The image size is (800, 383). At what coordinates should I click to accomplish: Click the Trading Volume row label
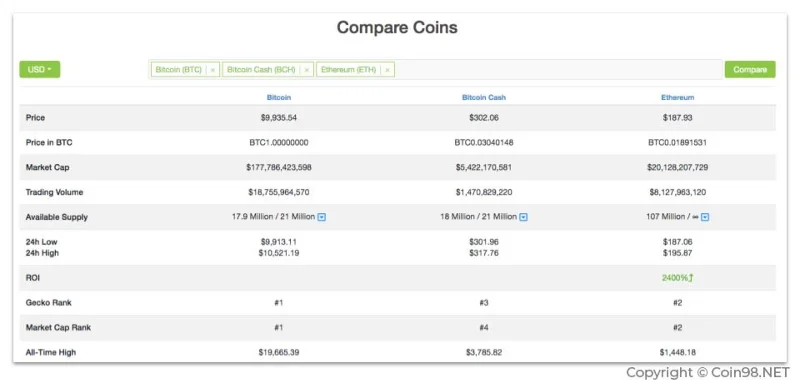pos(54,192)
